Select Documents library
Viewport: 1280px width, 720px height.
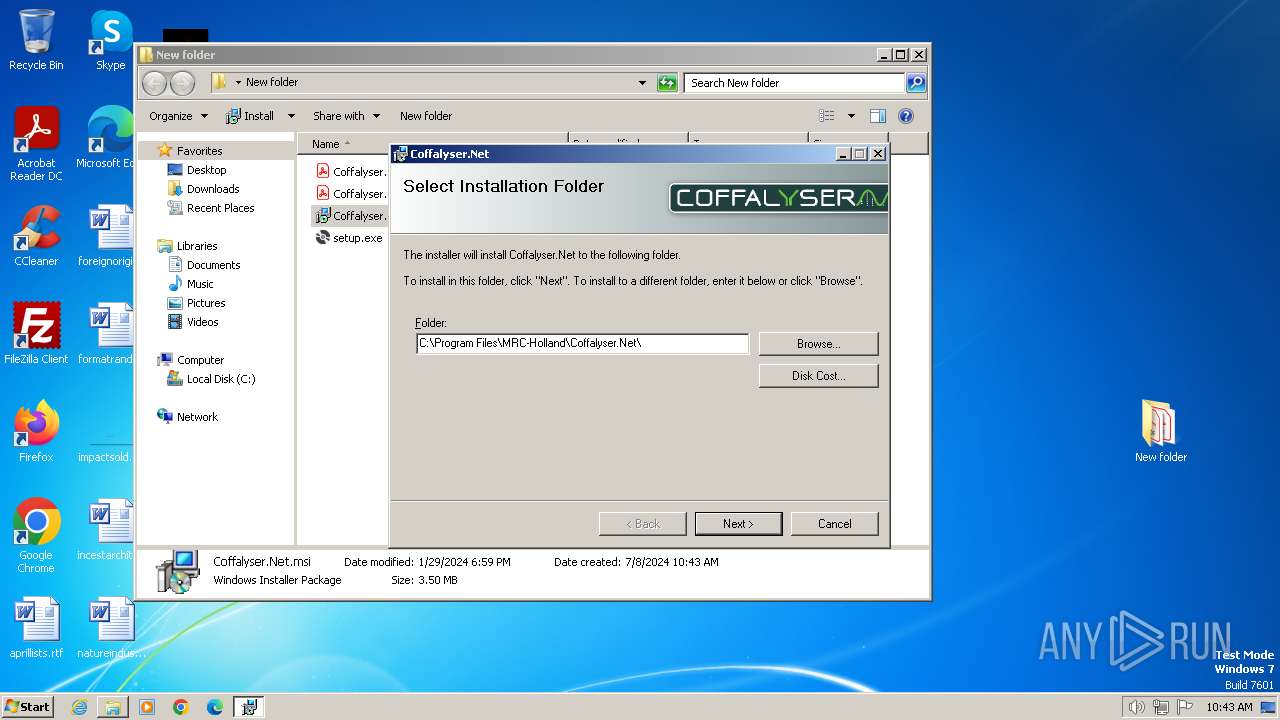[213, 265]
